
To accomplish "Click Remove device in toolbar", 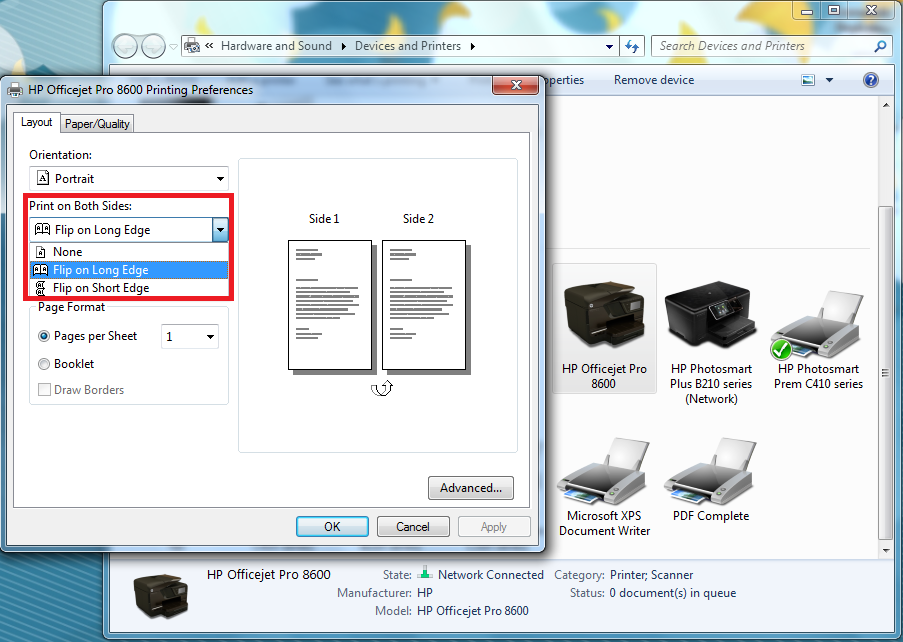I will (x=654, y=80).
